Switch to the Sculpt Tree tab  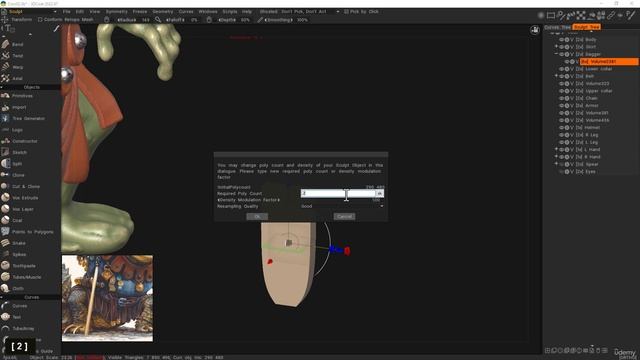point(587,27)
